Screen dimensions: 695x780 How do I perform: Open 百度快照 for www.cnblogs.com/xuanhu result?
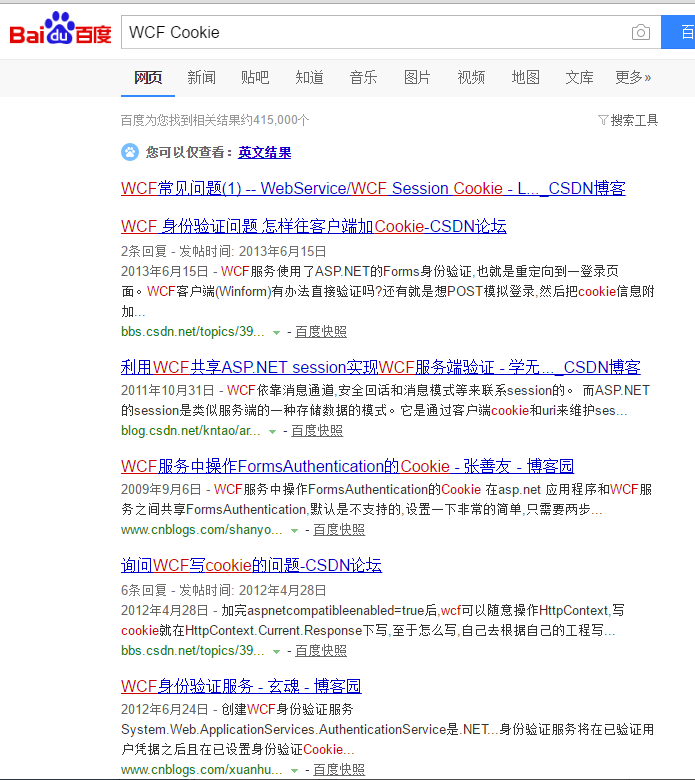point(339,770)
